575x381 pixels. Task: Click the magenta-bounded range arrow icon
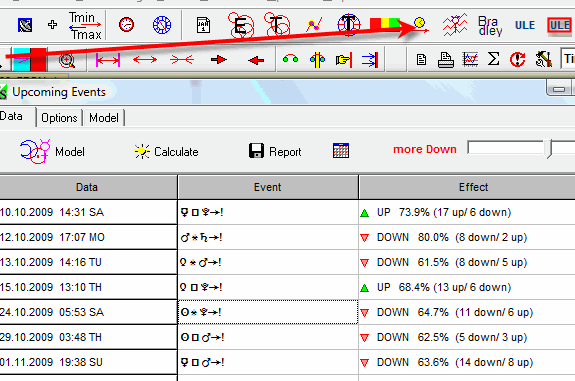point(108,60)
